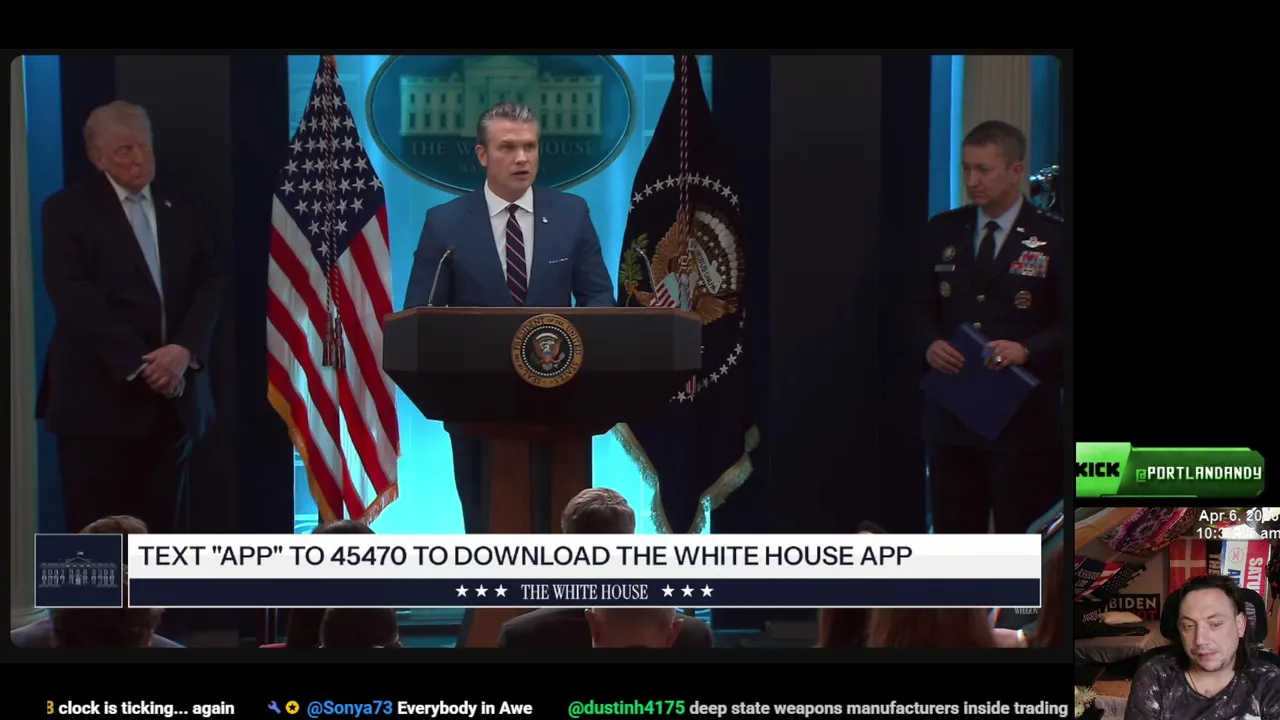Click the Kick logo on the streamer overlay
The width and height of the screenshot is (1280, 720).
tap(1099, 470)
